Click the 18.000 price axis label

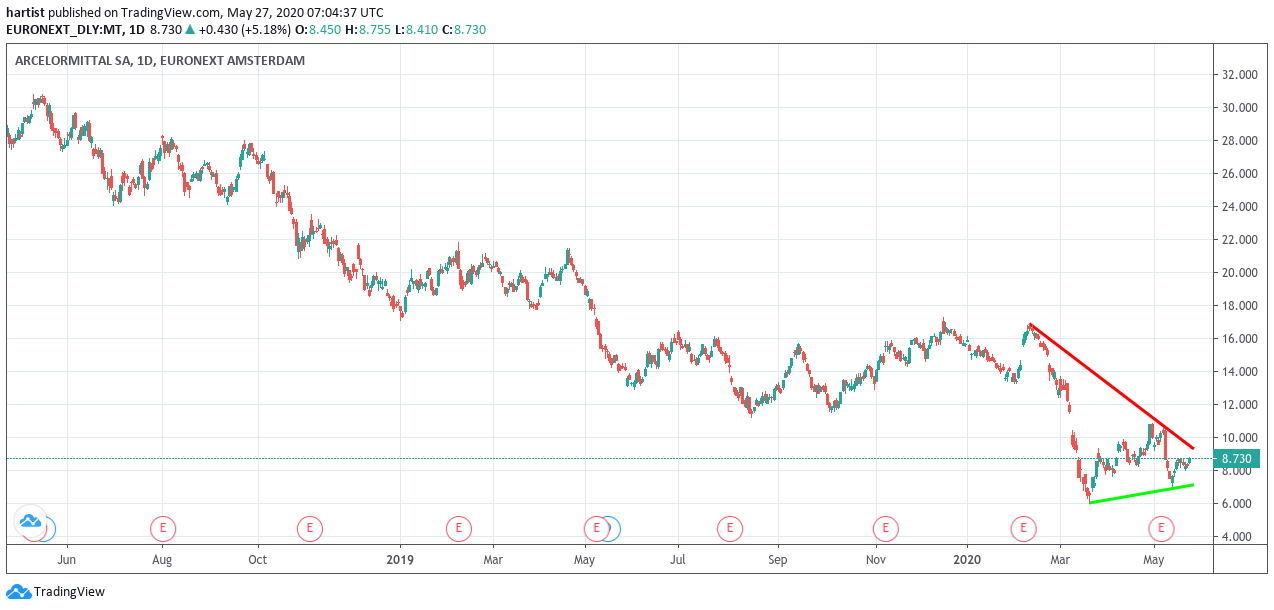pos(1238,306)
